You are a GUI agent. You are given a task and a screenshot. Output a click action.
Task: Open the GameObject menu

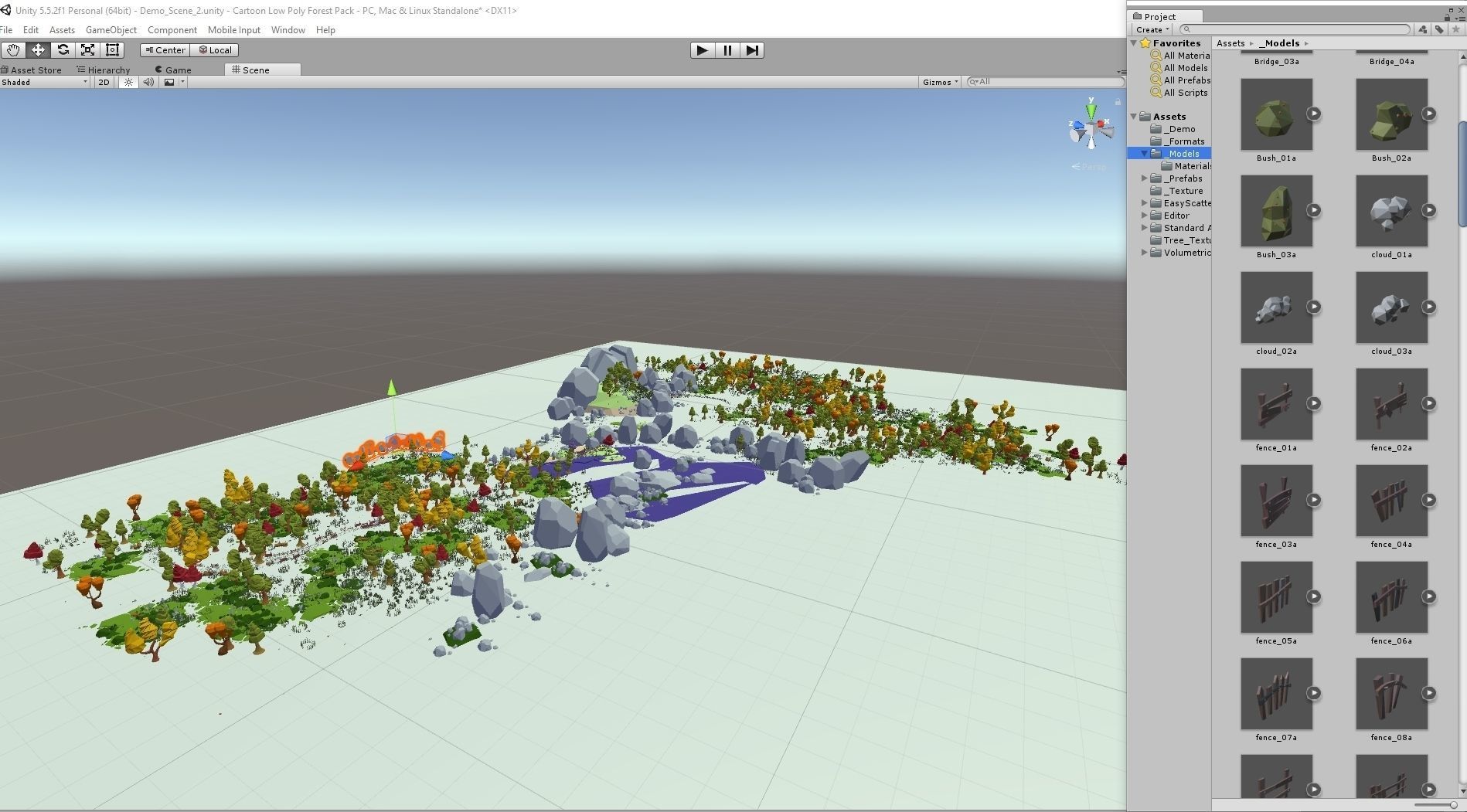[x=111, y=30]
